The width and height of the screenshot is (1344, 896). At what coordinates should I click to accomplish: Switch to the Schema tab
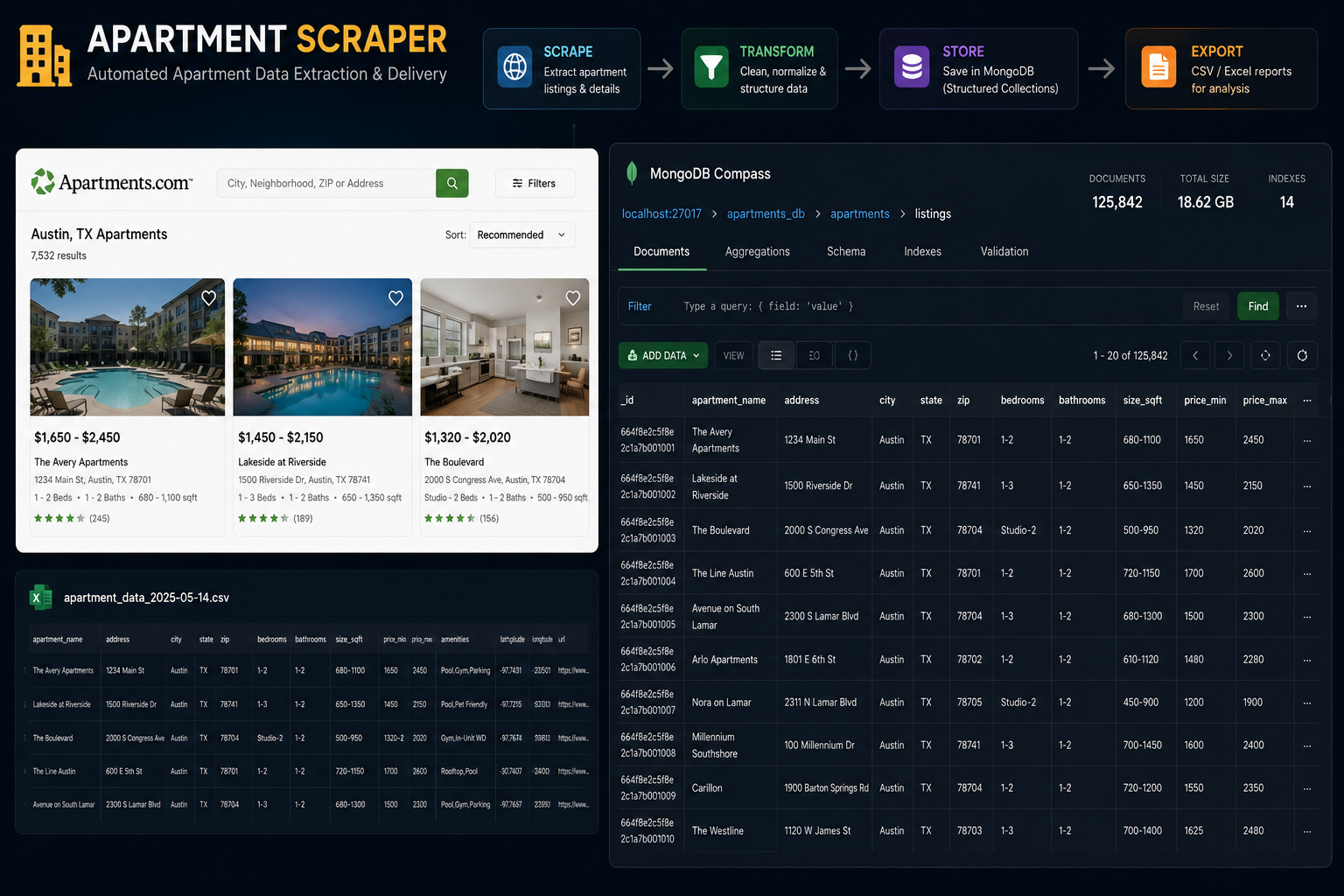[x=846, y=252]
